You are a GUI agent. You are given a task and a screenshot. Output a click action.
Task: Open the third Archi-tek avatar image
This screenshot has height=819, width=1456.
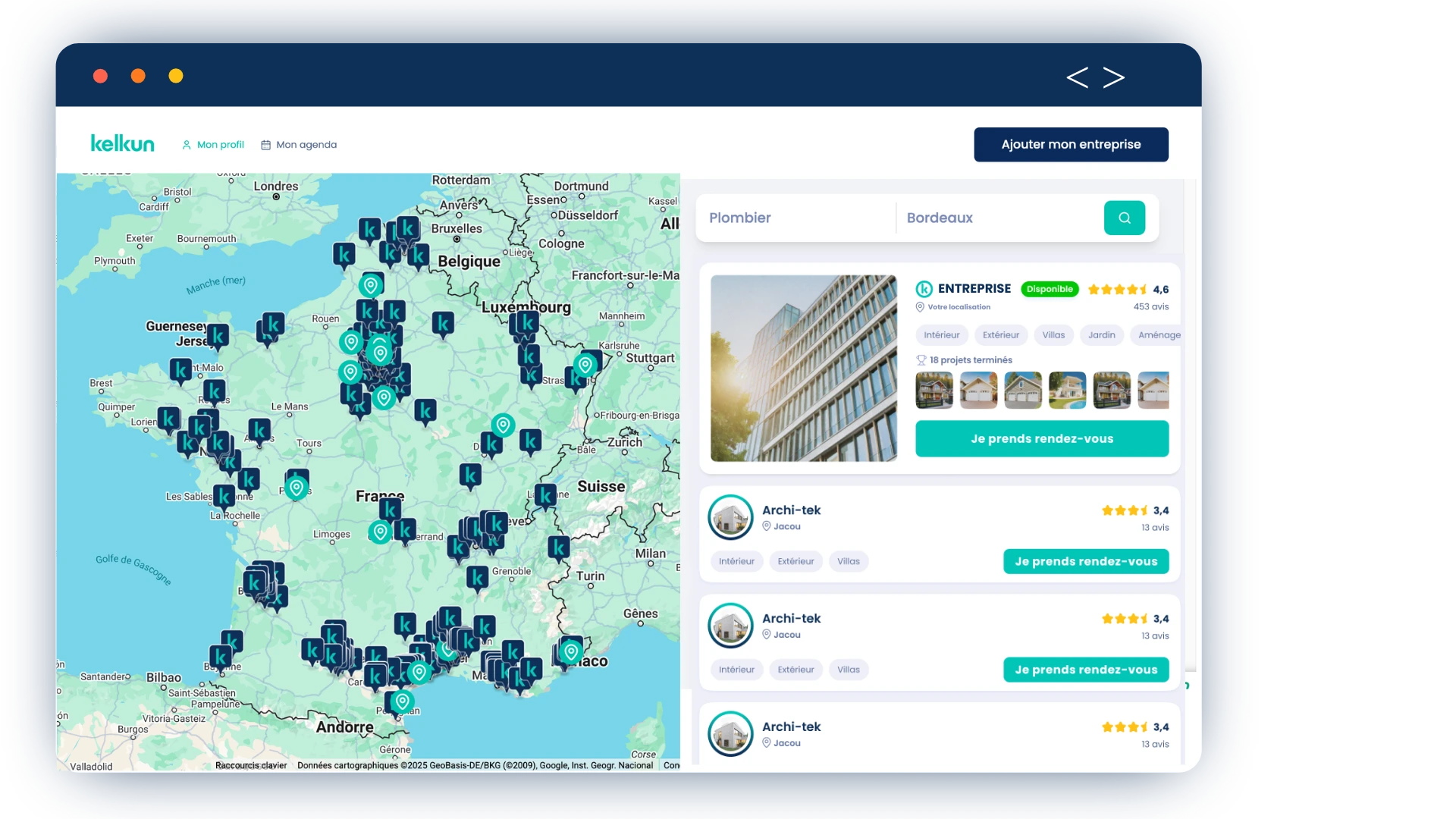coord(730,733)
